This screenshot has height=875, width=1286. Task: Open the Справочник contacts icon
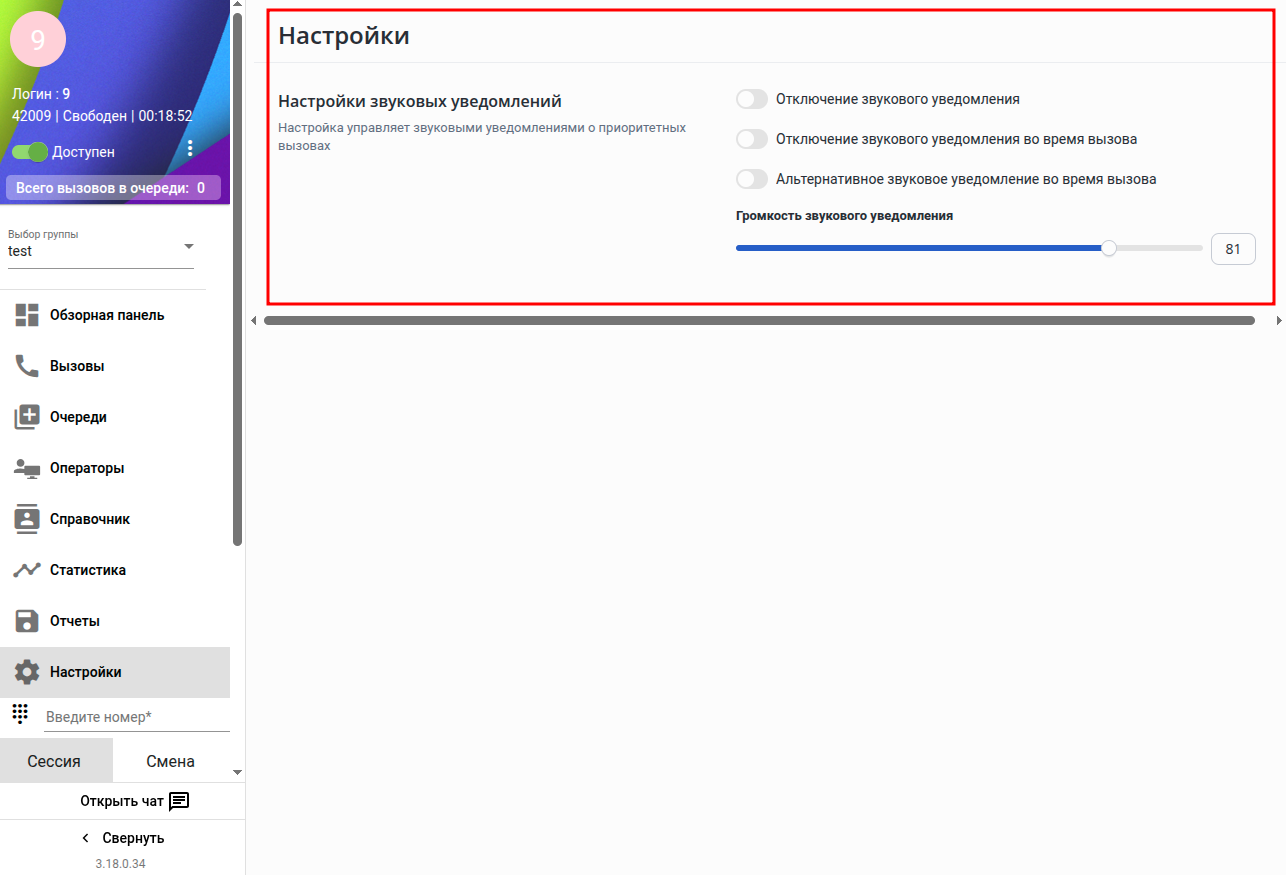[x=27, y=519]
